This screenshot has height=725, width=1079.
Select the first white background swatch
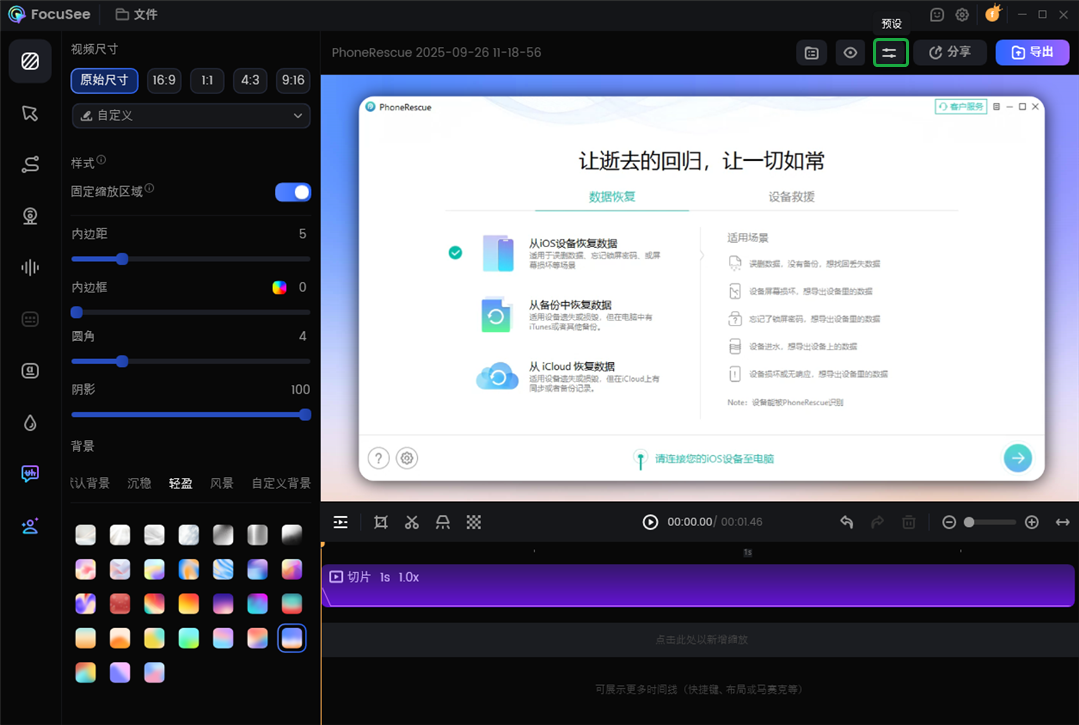(x=85, y=534)
